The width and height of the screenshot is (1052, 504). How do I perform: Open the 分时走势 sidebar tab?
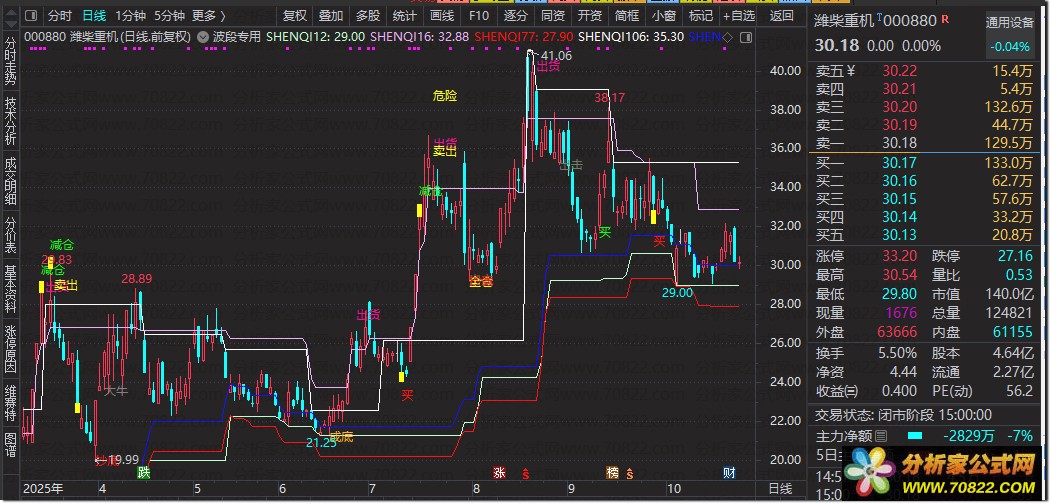[x=11, y=59]
